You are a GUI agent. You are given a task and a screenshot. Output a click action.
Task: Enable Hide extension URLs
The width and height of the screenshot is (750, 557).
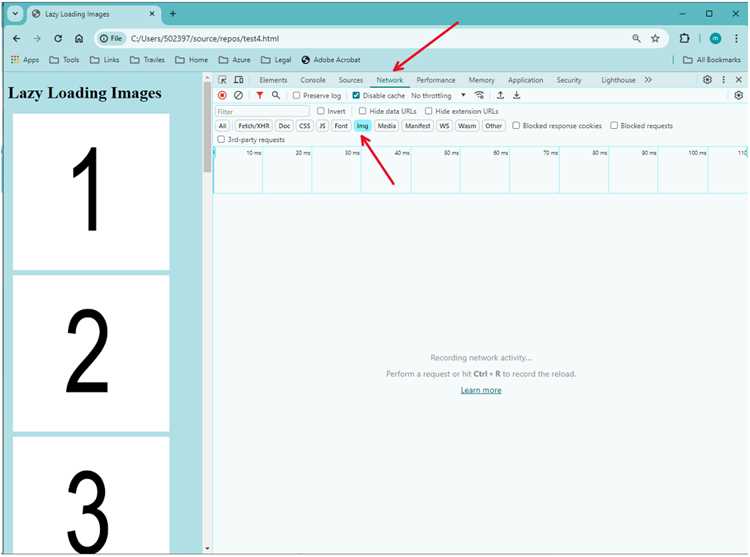429,111
